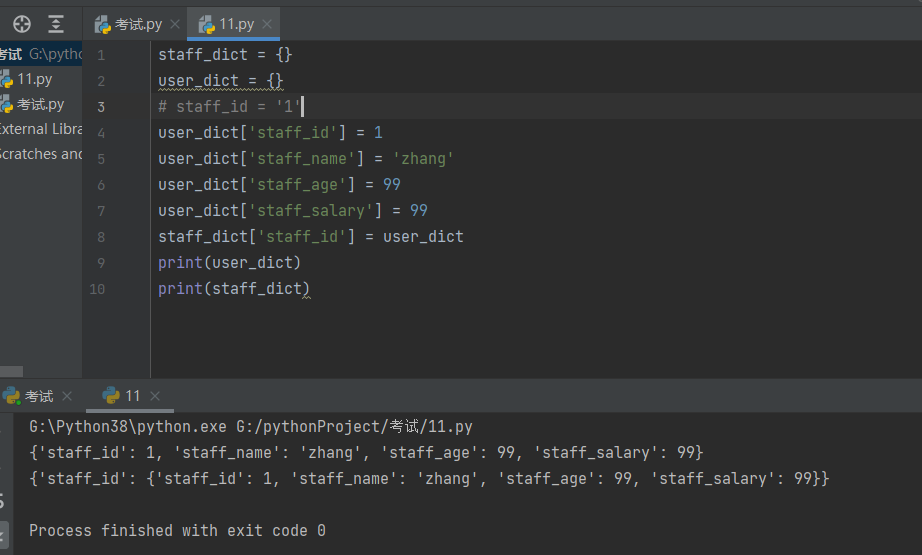Click 'staff_dict['staff_id'] = user_dict' line
This screenshot has height=555, width=922.
click(310, 236)
